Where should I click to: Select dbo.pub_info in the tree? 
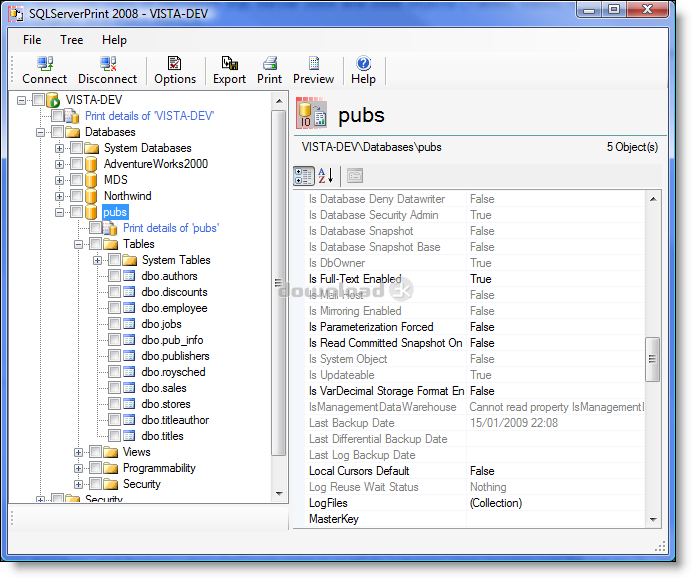click(172, 340)
